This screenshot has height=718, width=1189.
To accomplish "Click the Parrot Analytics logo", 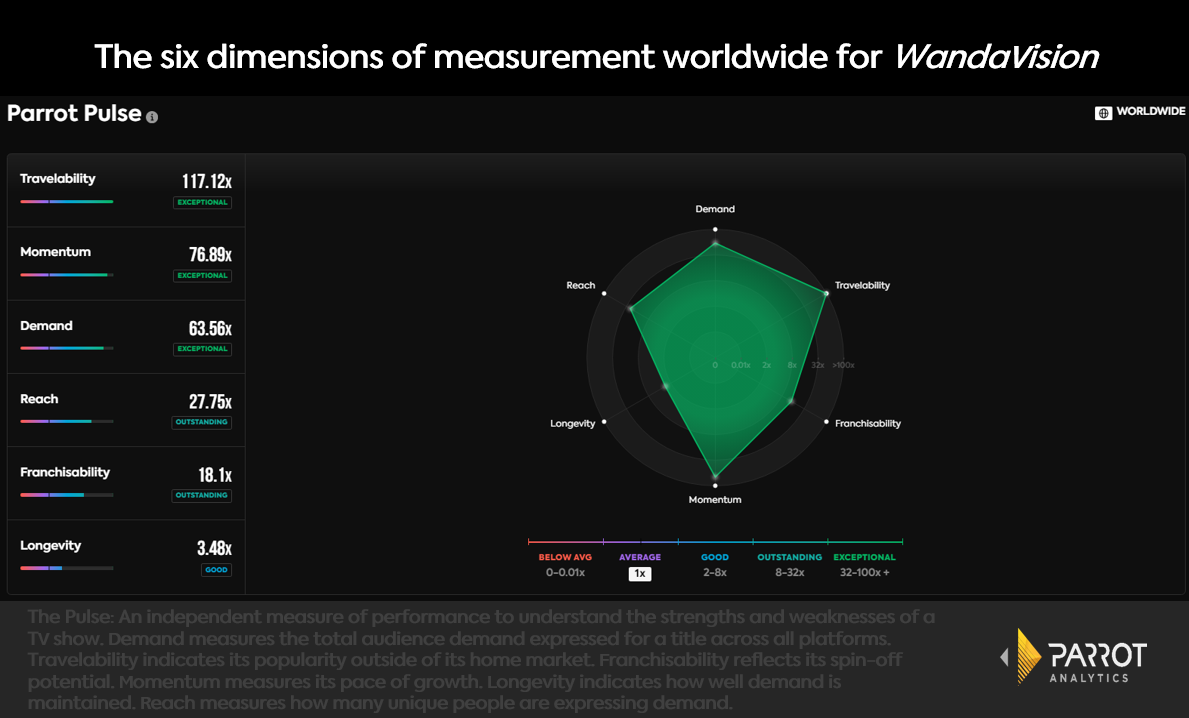I will click(1074, 657).
